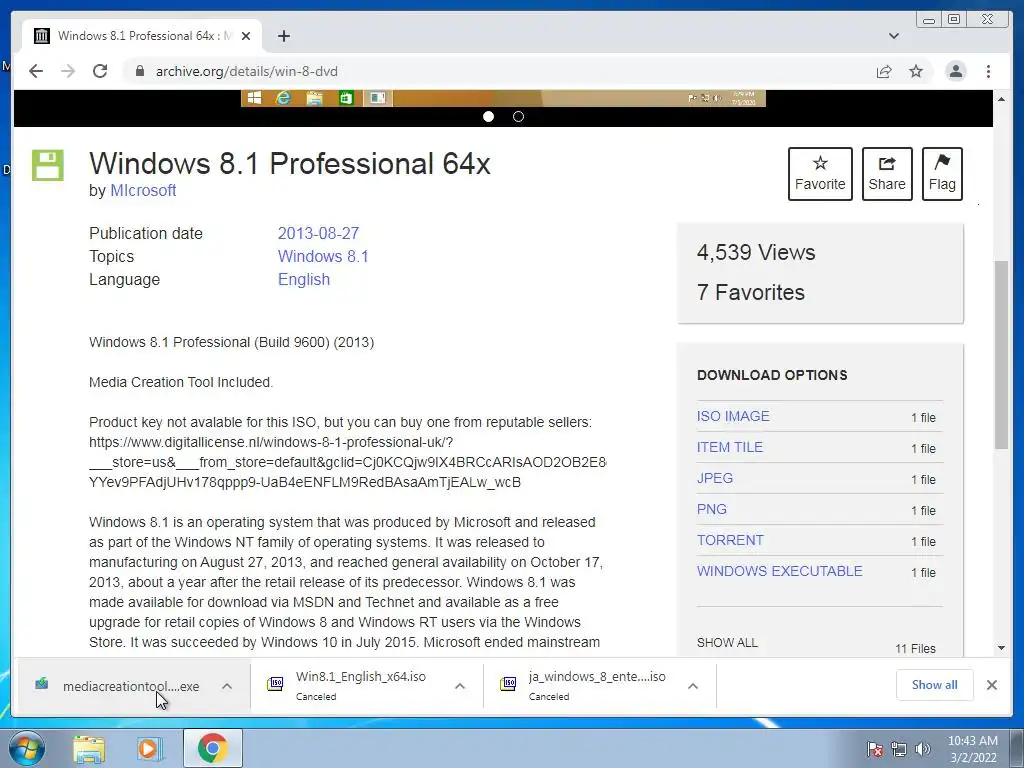This screenshot has width=1024, height=768.
Task: Go back to the previous page
Action: click(36, 71)
